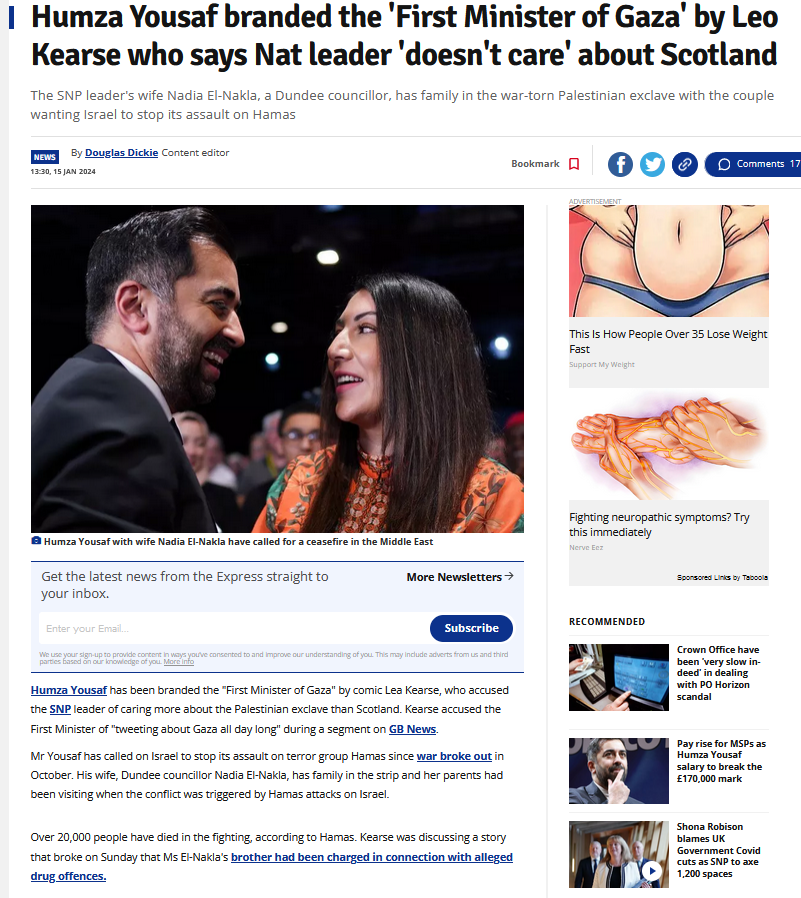Click the camera icon beside photo caption
Image resolution: width=801 pixels, height=898 pixels.
[36, 541]
